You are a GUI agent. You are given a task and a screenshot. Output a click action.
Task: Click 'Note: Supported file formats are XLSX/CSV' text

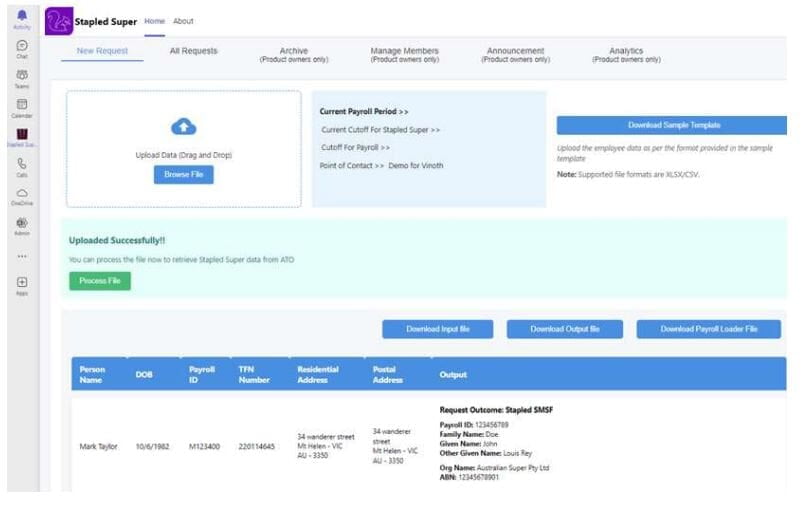628,175
